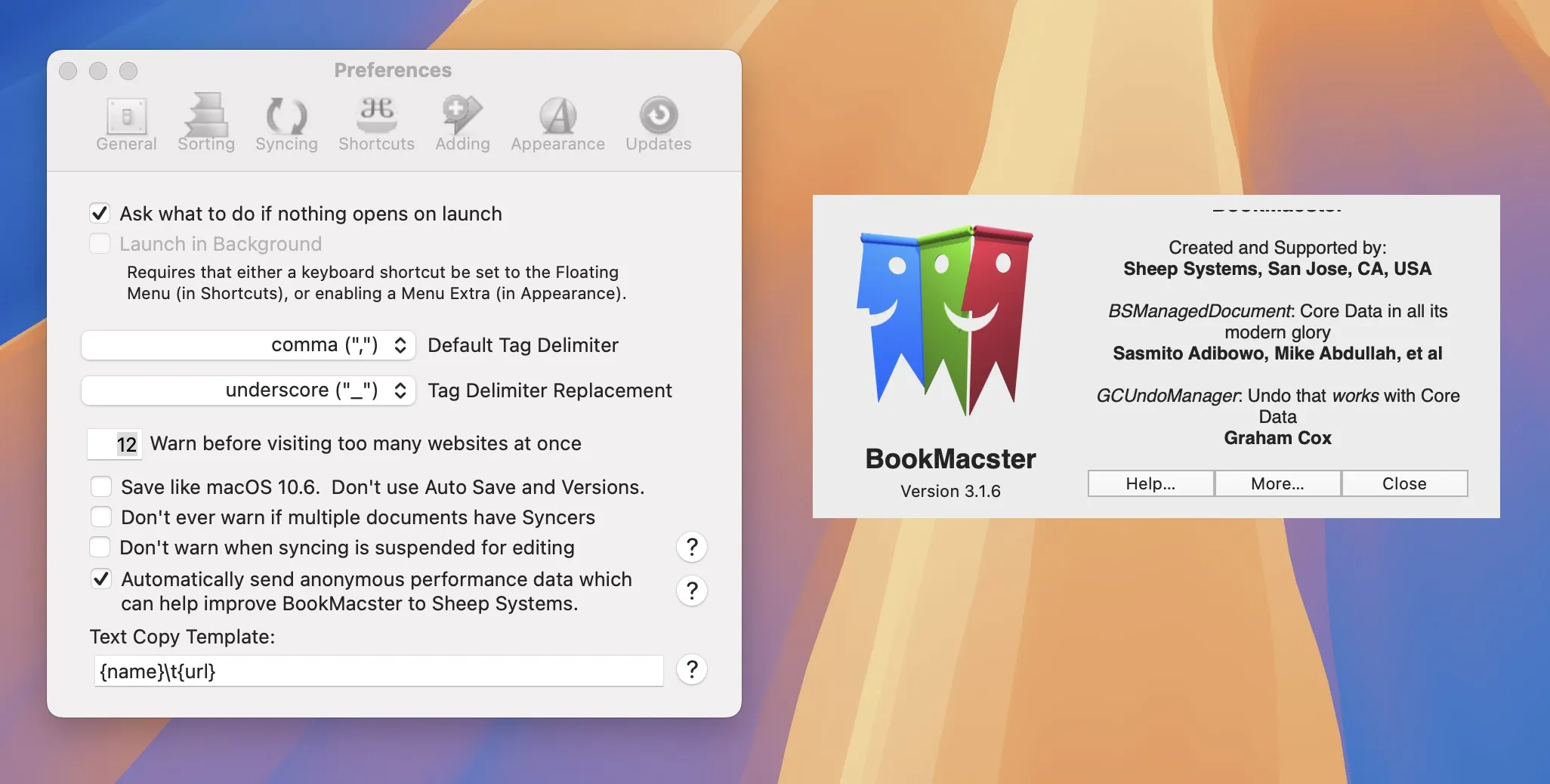
Task: Enable Save like macOS 10.6 option
Action: click(100, 486)
